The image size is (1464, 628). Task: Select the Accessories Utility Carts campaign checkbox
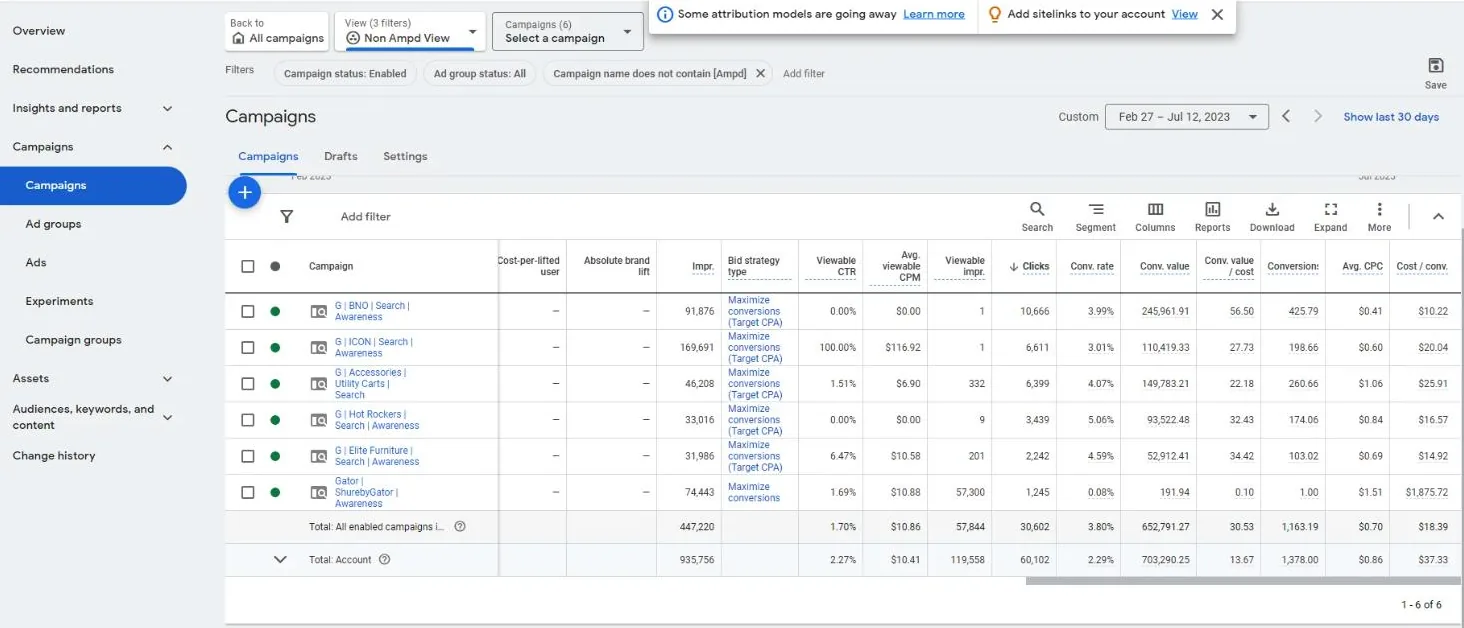coord(248,384)
